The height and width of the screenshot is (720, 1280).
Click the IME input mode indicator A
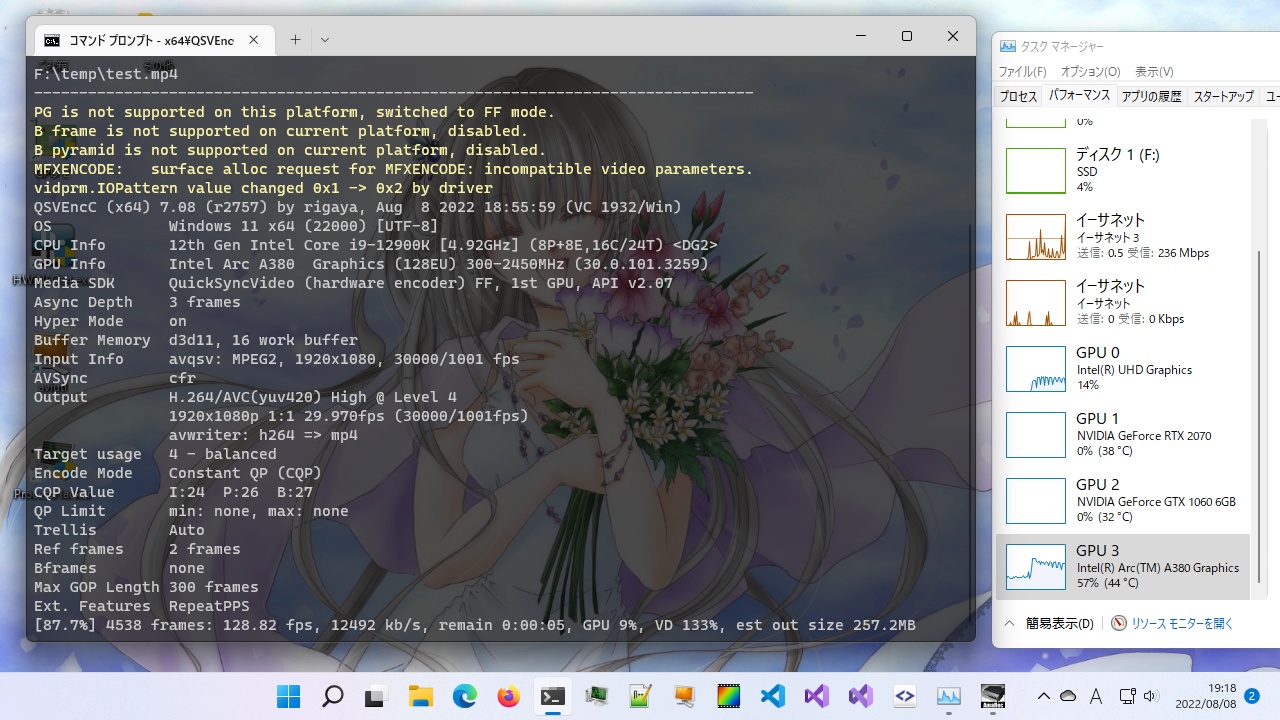[x=1096, y=696]
